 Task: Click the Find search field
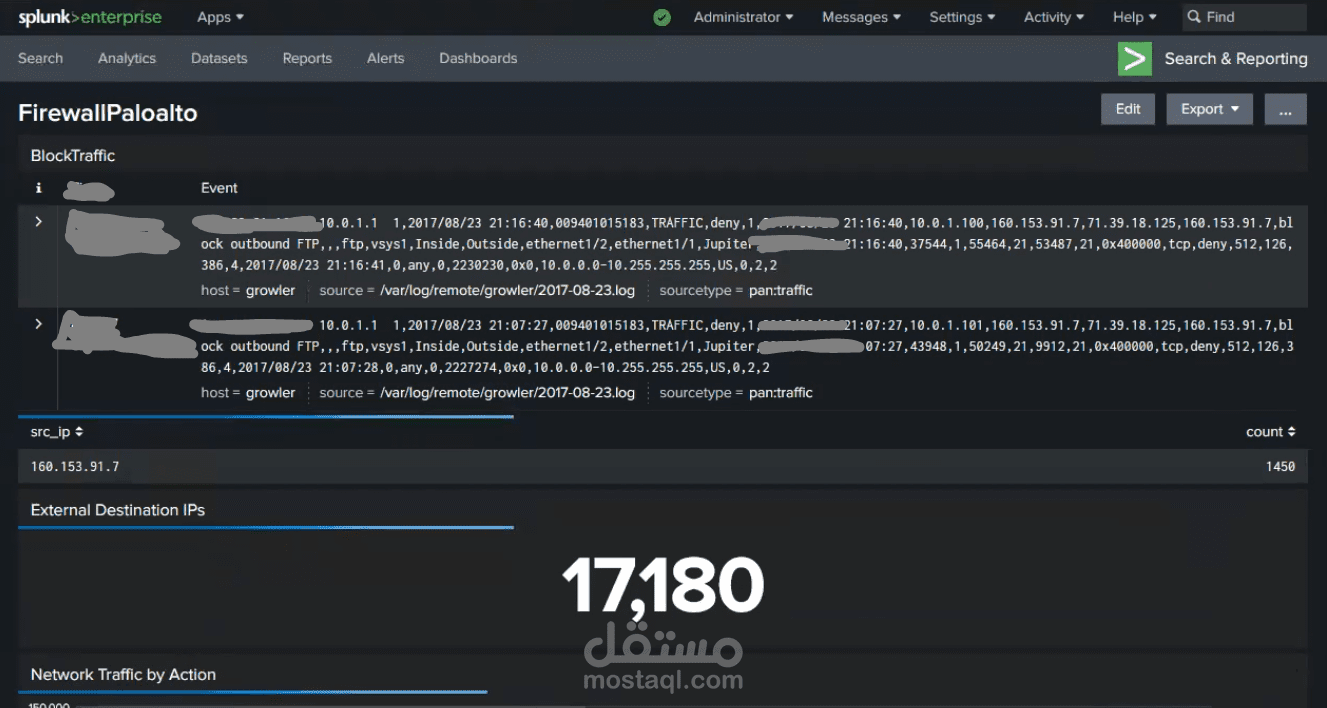pos(1244,17)
